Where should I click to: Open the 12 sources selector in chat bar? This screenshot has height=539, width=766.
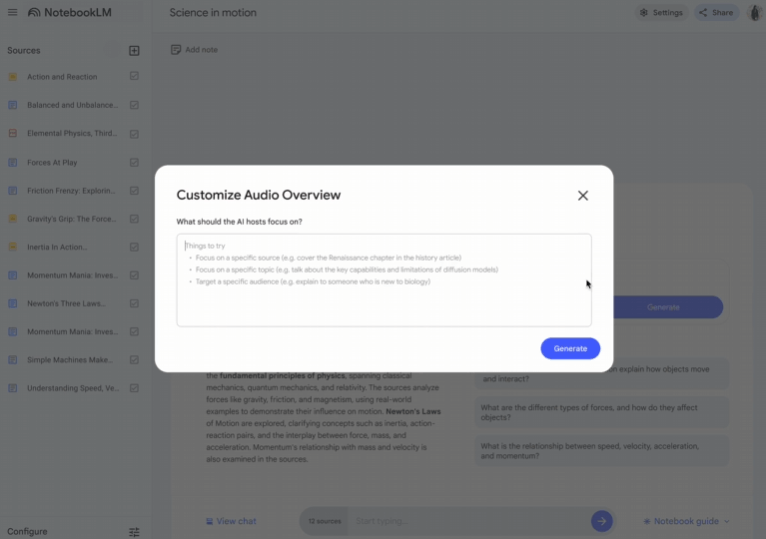click(x=324, y=521)
